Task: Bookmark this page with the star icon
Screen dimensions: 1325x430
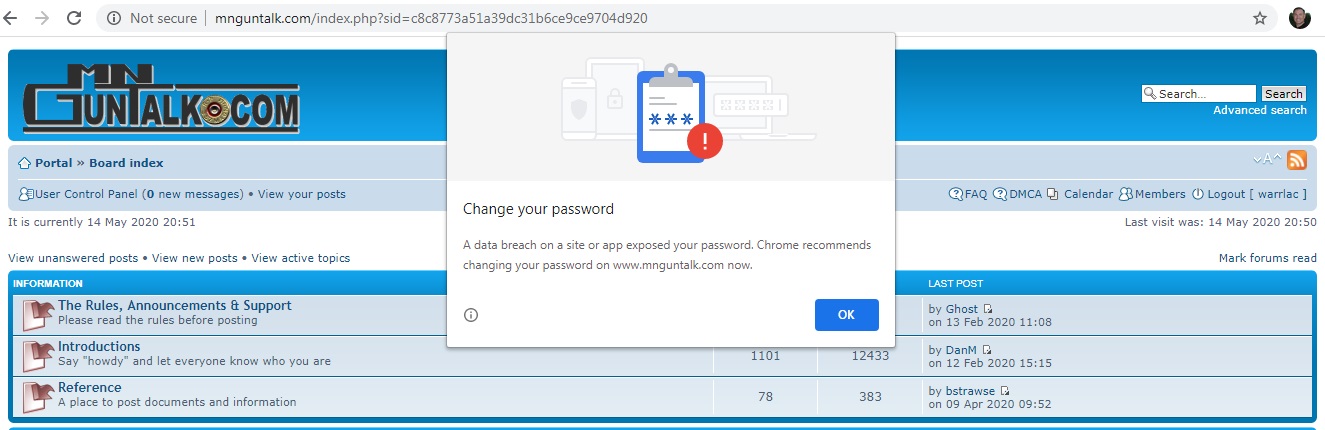Action: (x=1260, y=18)
